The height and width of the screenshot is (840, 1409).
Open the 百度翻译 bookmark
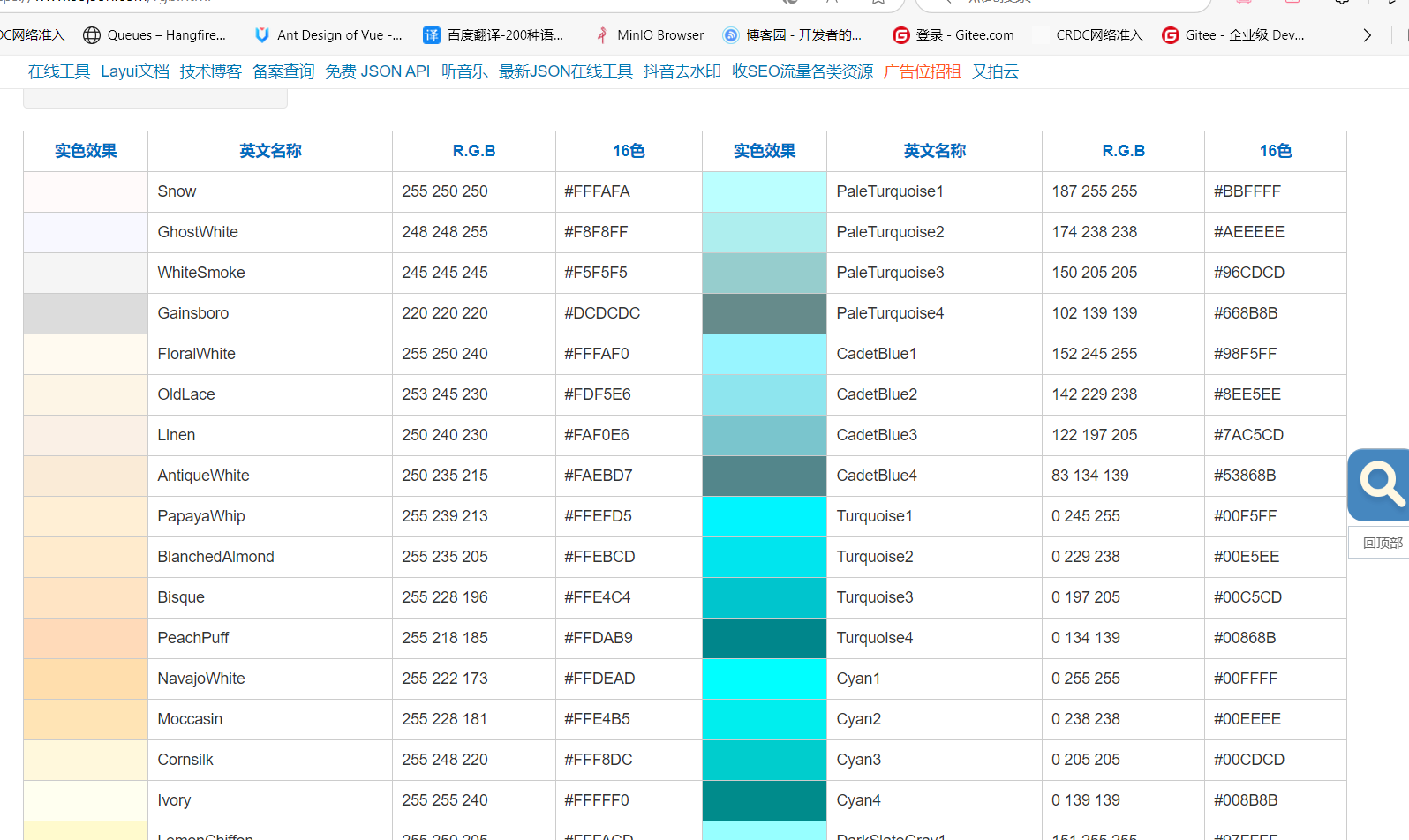point(493,35)
